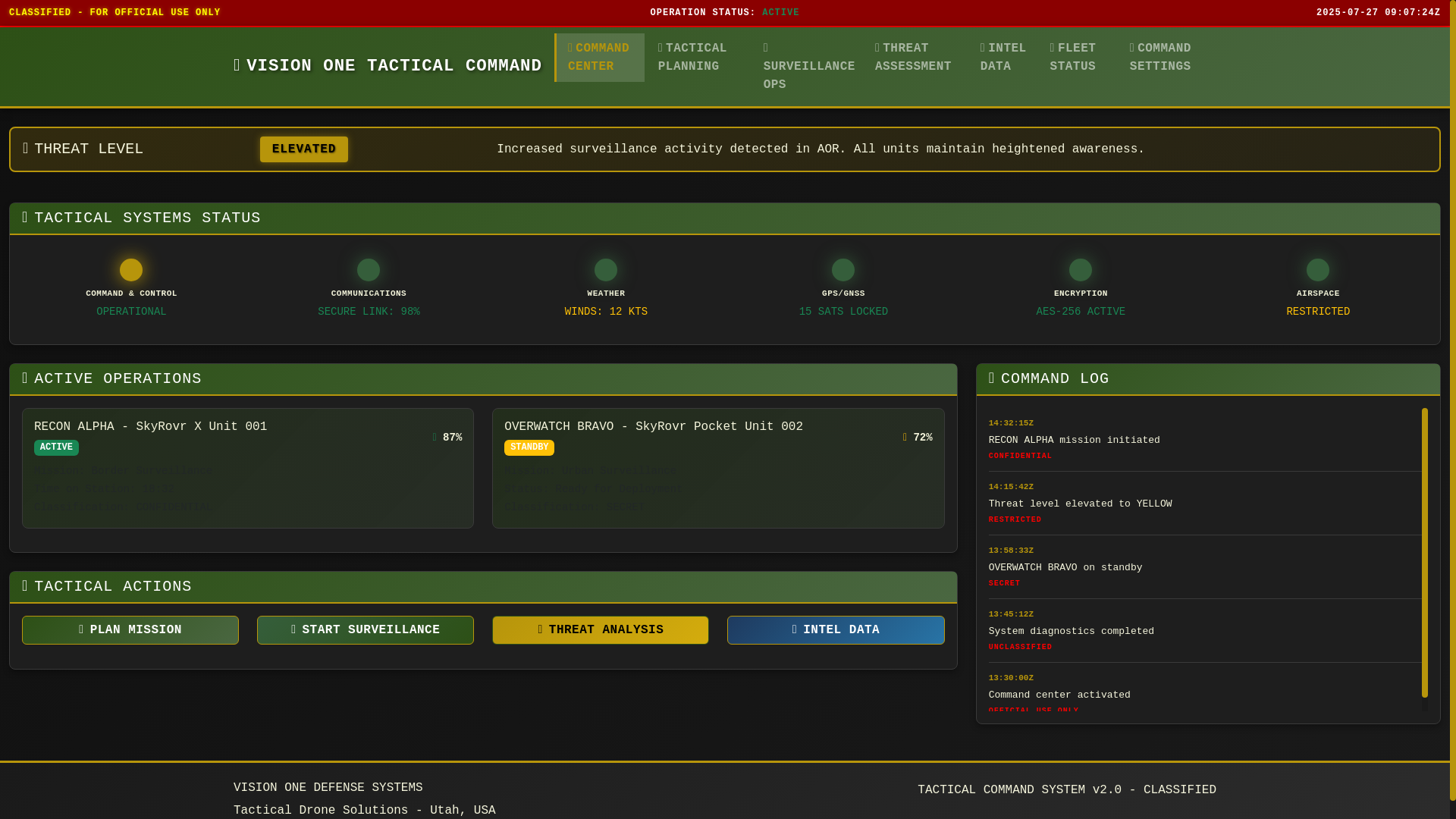The image size is (1456, 819).
Task: Click 'VISION ONE DEFENSE SYSTEMS' footer text
Action: 328,788
